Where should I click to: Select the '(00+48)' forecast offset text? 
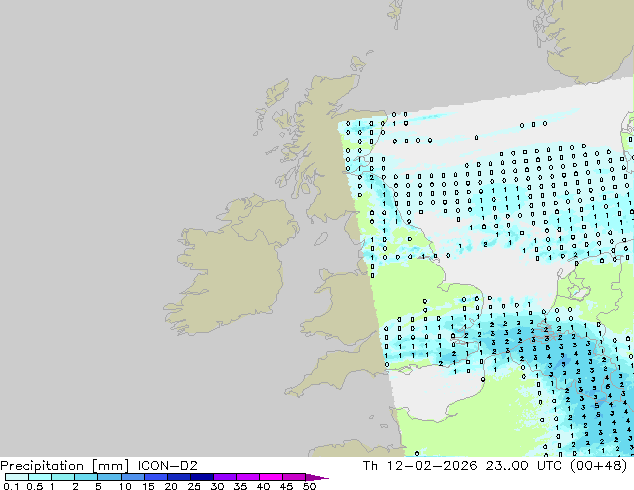pyautogui.click(x=598, y=466)
